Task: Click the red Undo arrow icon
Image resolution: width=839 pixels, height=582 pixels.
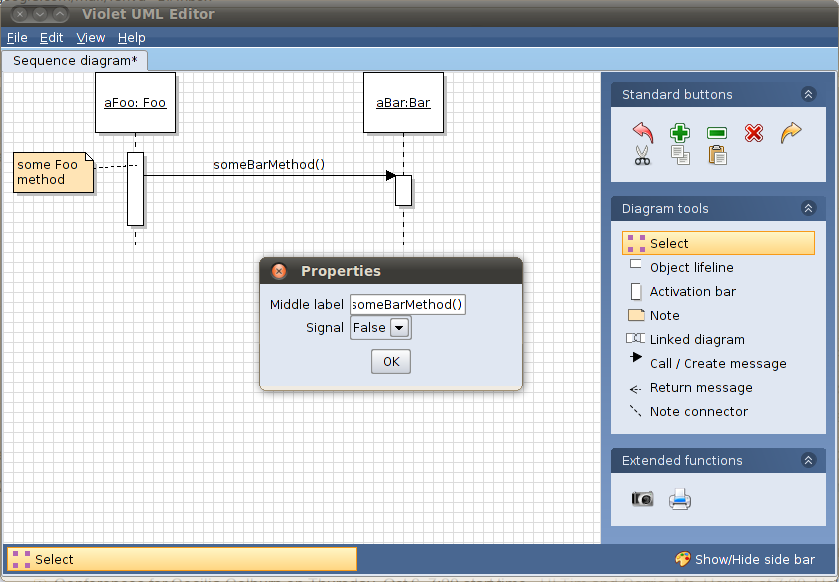Action: (x=642, y=133)
